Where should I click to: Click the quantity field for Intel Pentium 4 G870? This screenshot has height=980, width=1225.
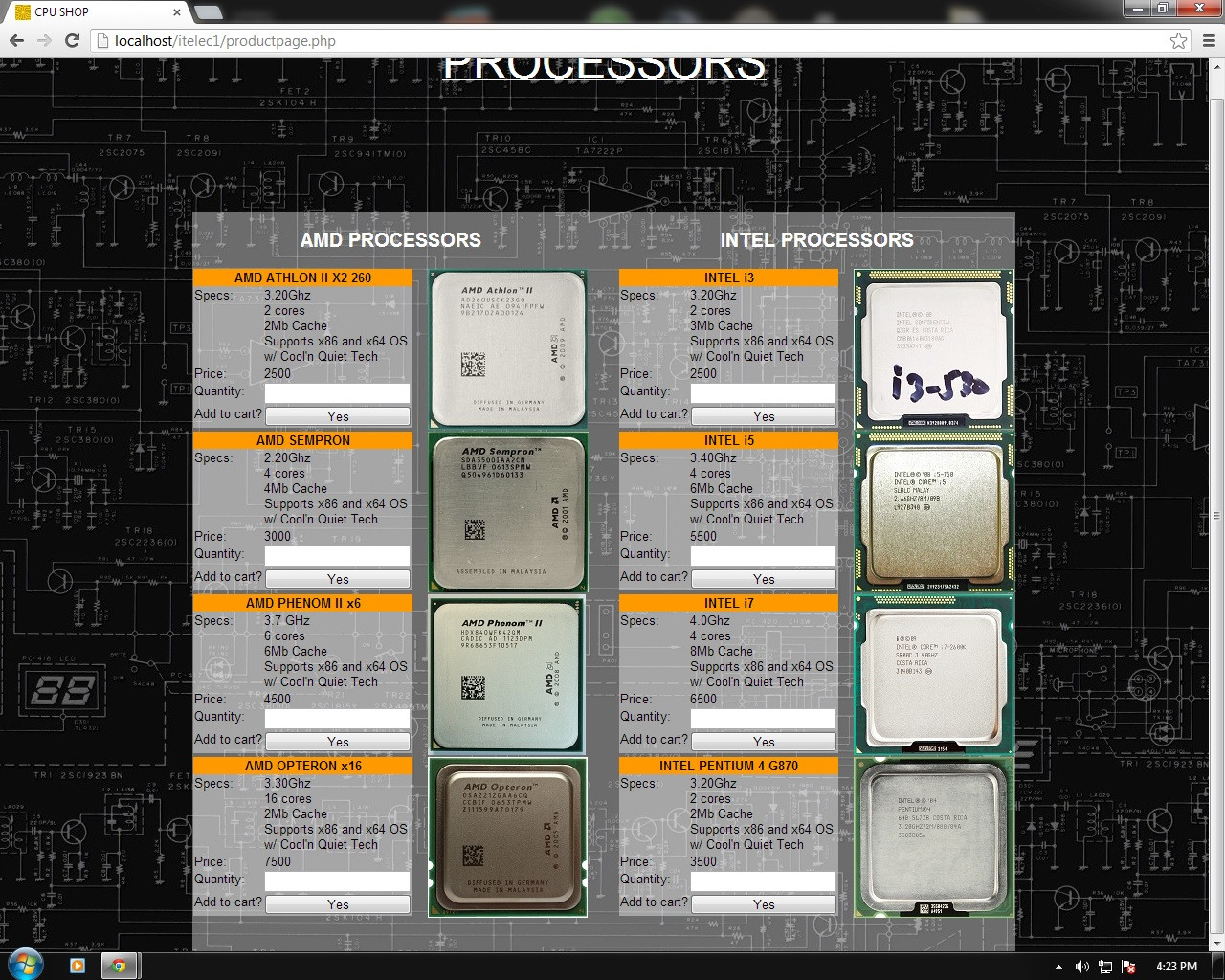coord(763,881)
